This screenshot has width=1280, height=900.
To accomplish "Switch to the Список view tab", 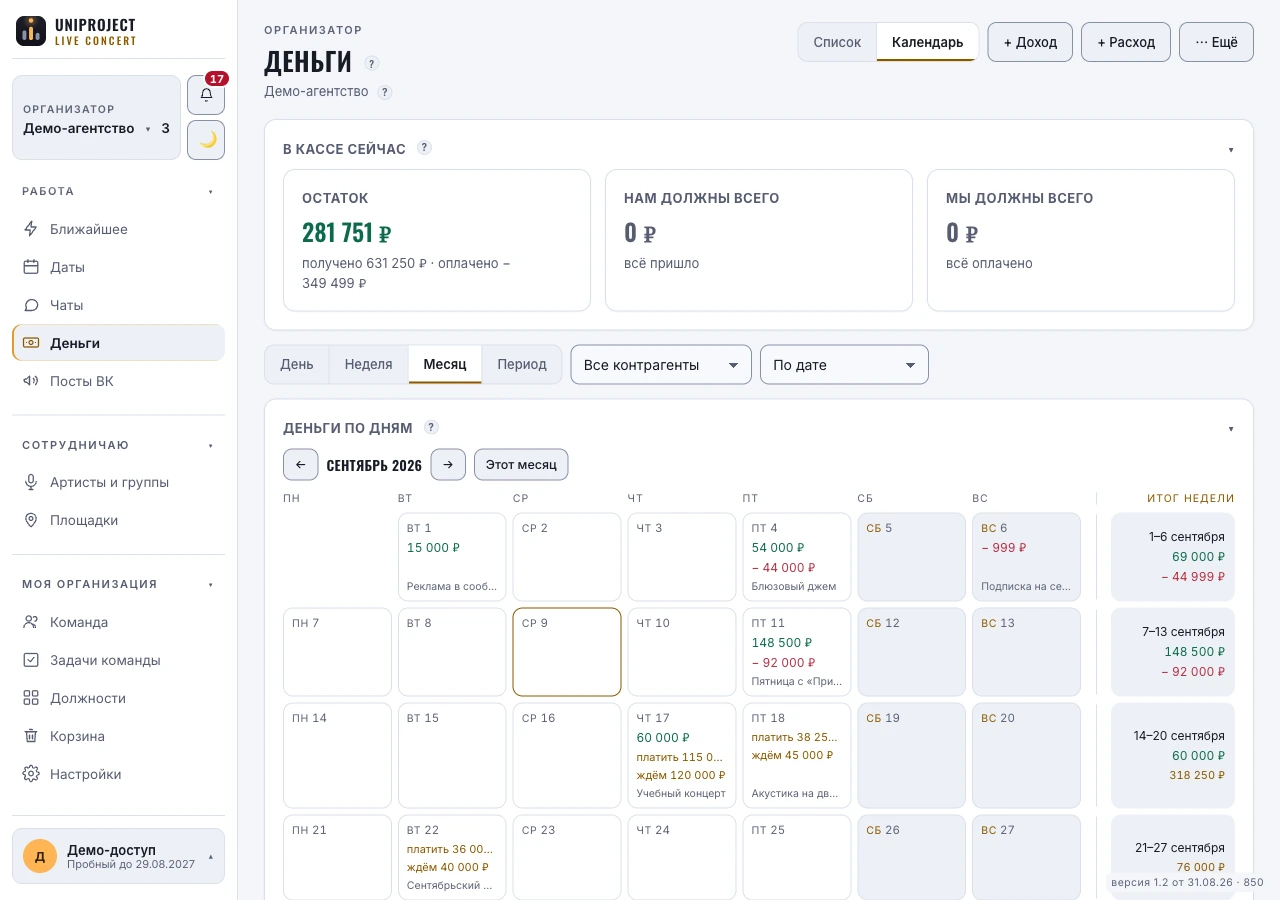I will coord(837,42).
